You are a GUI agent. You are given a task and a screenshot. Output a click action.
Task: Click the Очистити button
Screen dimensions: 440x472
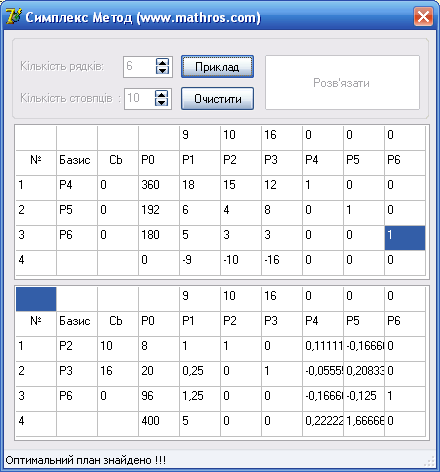click(217, 98)
